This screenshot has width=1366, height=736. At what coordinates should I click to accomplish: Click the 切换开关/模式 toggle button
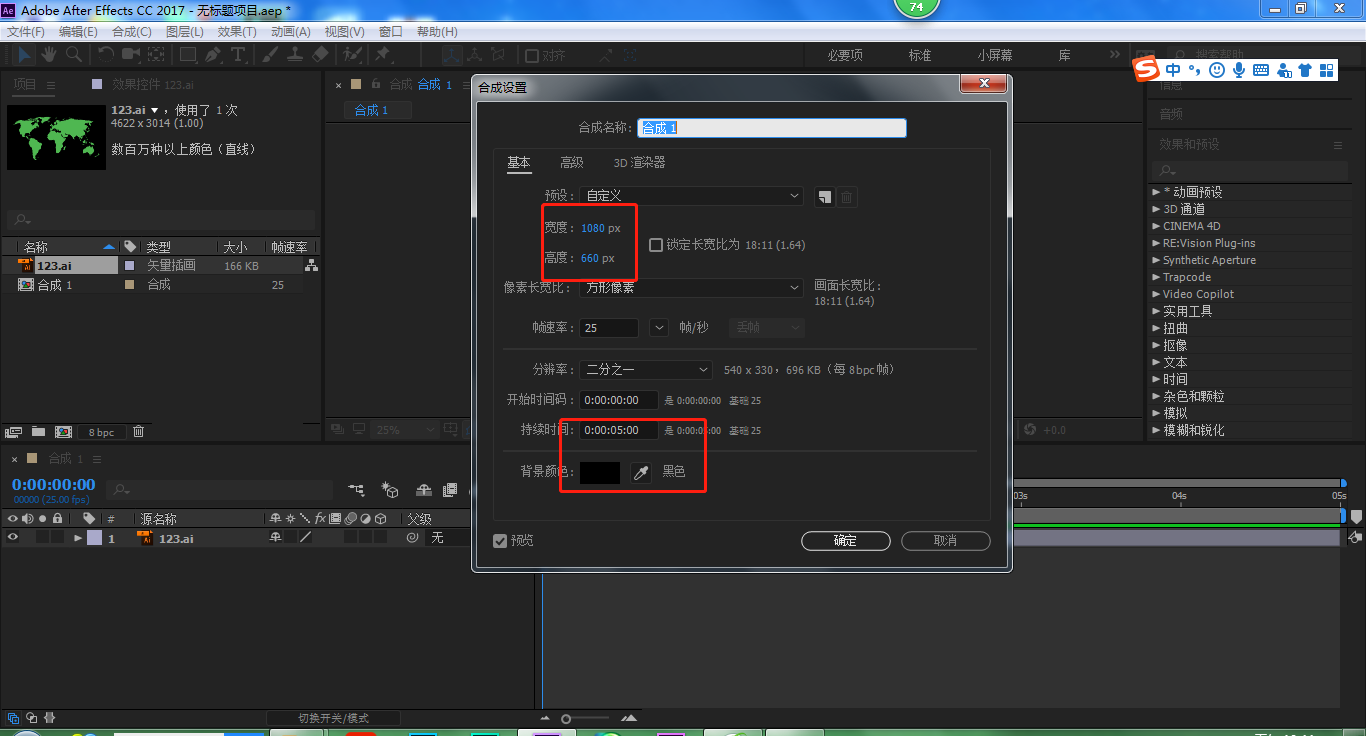point(333,718)
